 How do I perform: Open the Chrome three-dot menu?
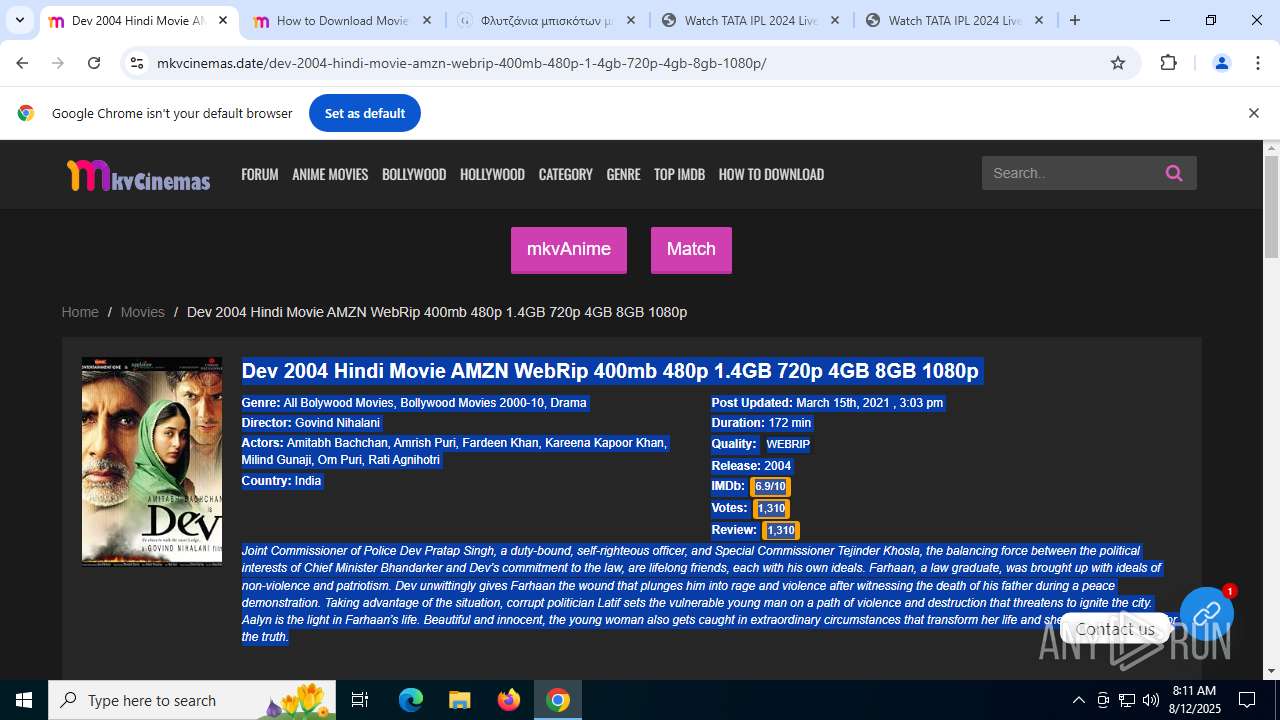1257,63
